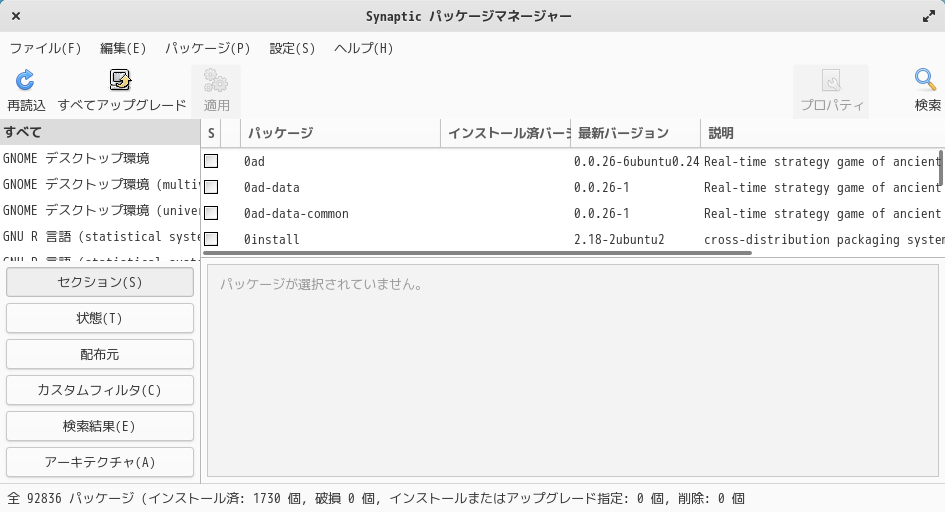Sort by the S status column header
Viewport: 945px width, 512px height.
tap(211, 133)
